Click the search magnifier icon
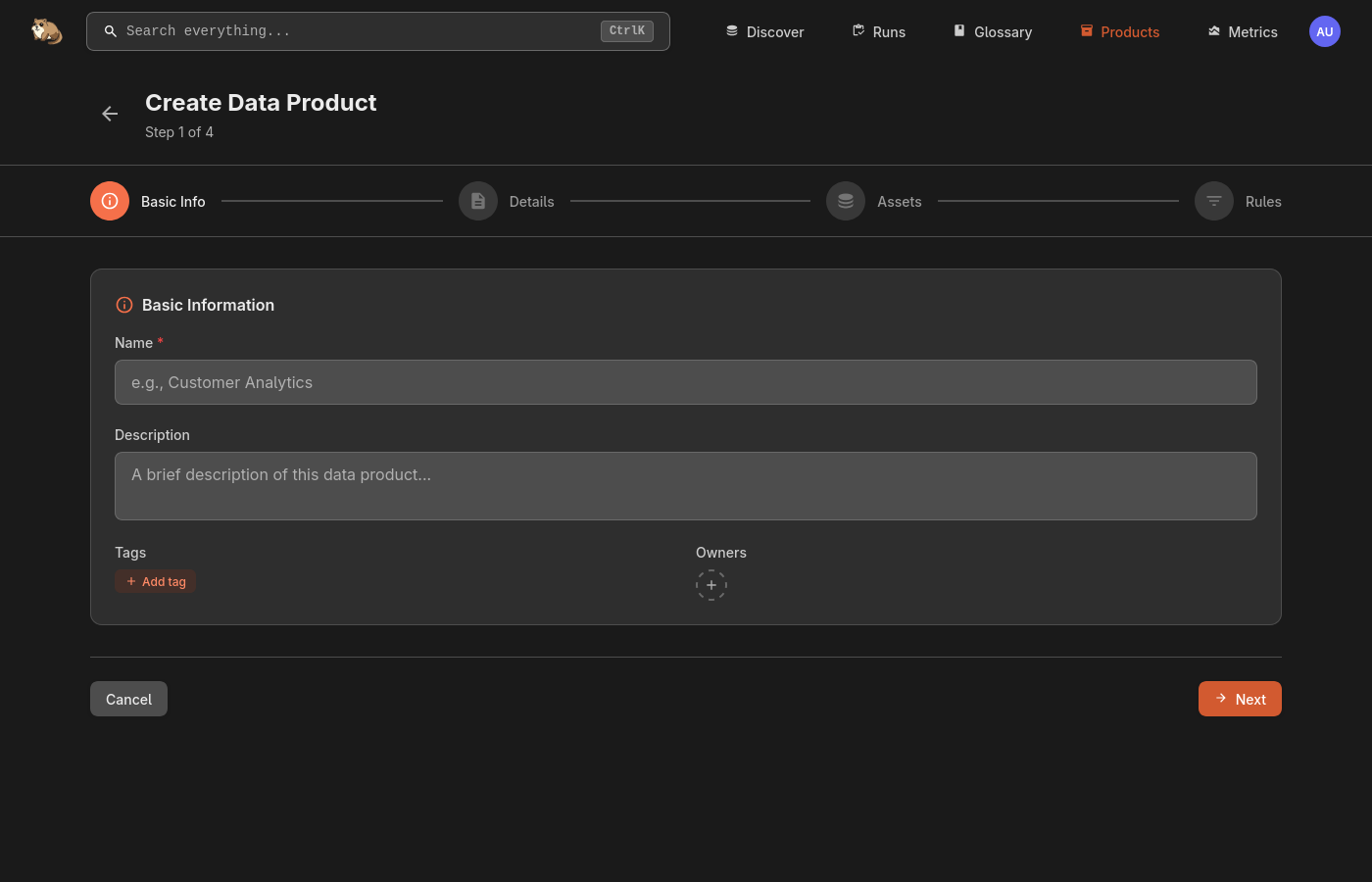Viewport: 1372px width, 882px height. tap(111, 31)
